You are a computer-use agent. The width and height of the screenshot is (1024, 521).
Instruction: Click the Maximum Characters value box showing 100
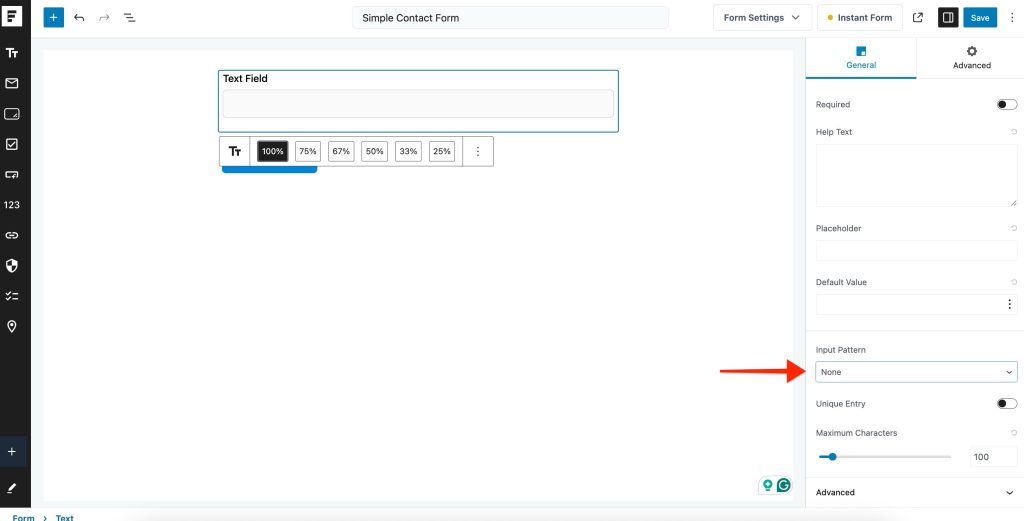[x=993, y=457]
